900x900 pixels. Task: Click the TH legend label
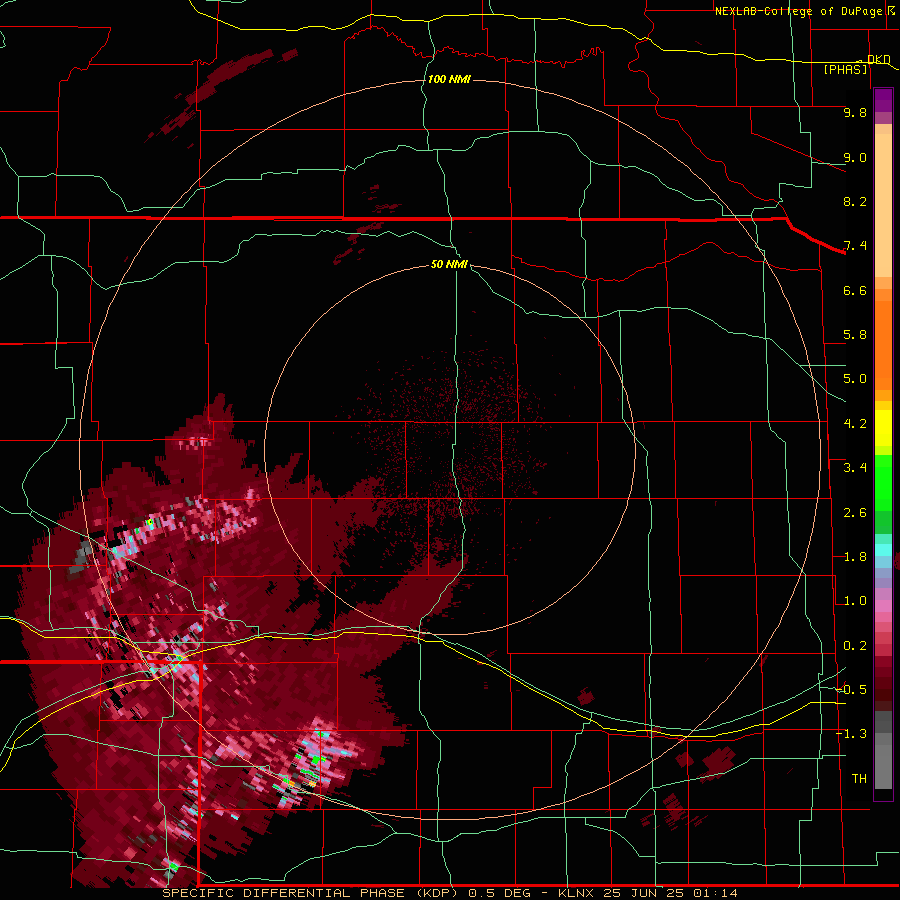point(859,779)
